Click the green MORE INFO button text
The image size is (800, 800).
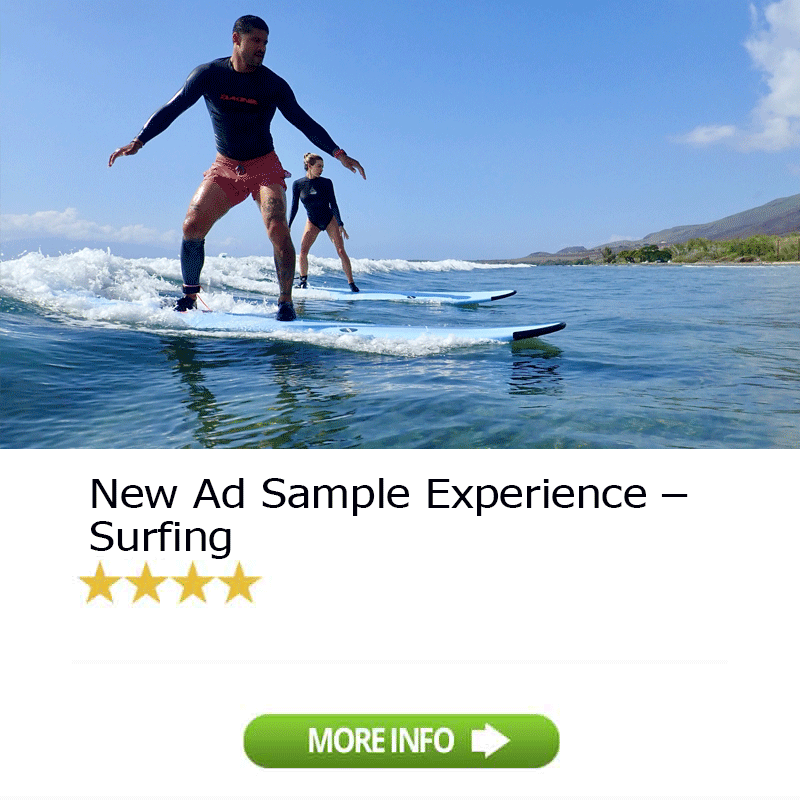point(381,740)
